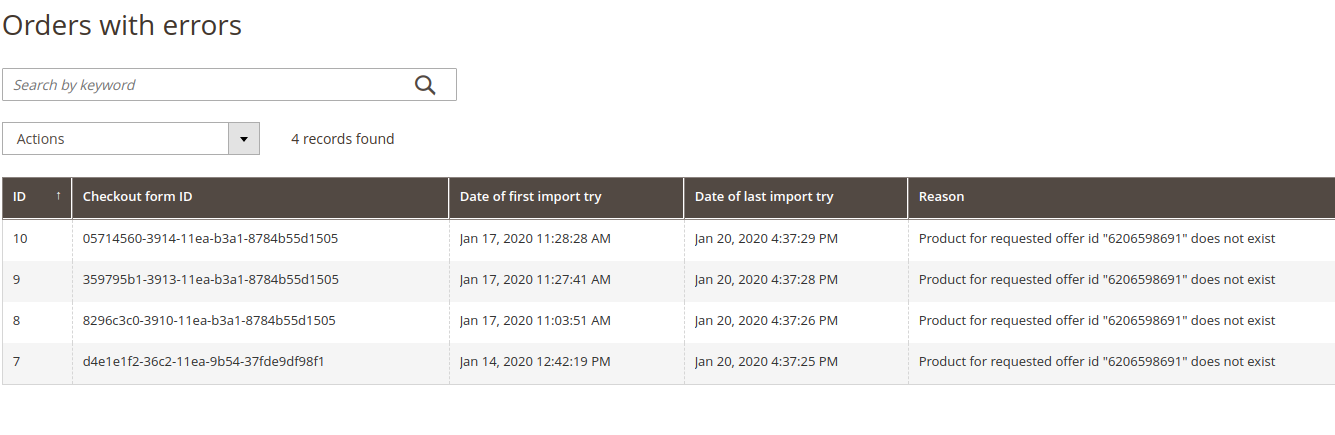Click the Reason column header
The width and height of the screenshot is (1335, 435).
click(x=941, y=197)
